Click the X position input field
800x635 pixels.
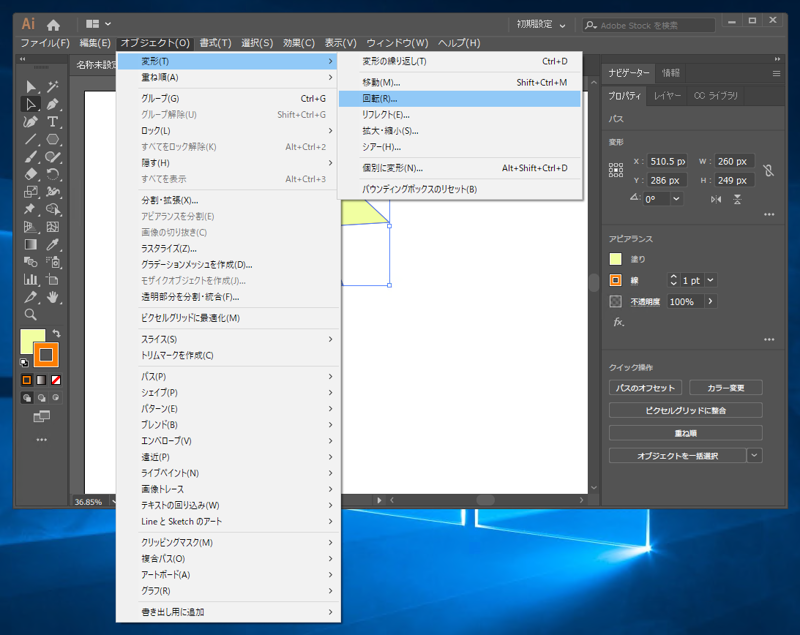667,161
